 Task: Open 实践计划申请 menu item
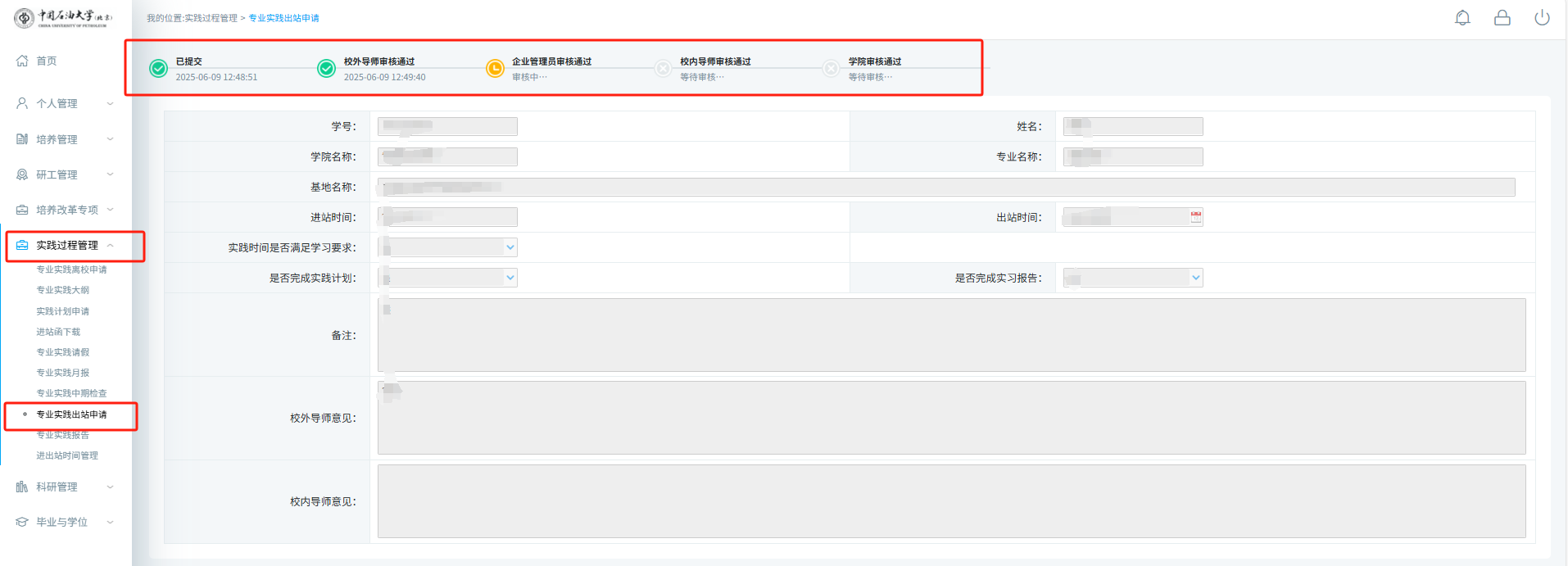(63, 311)
